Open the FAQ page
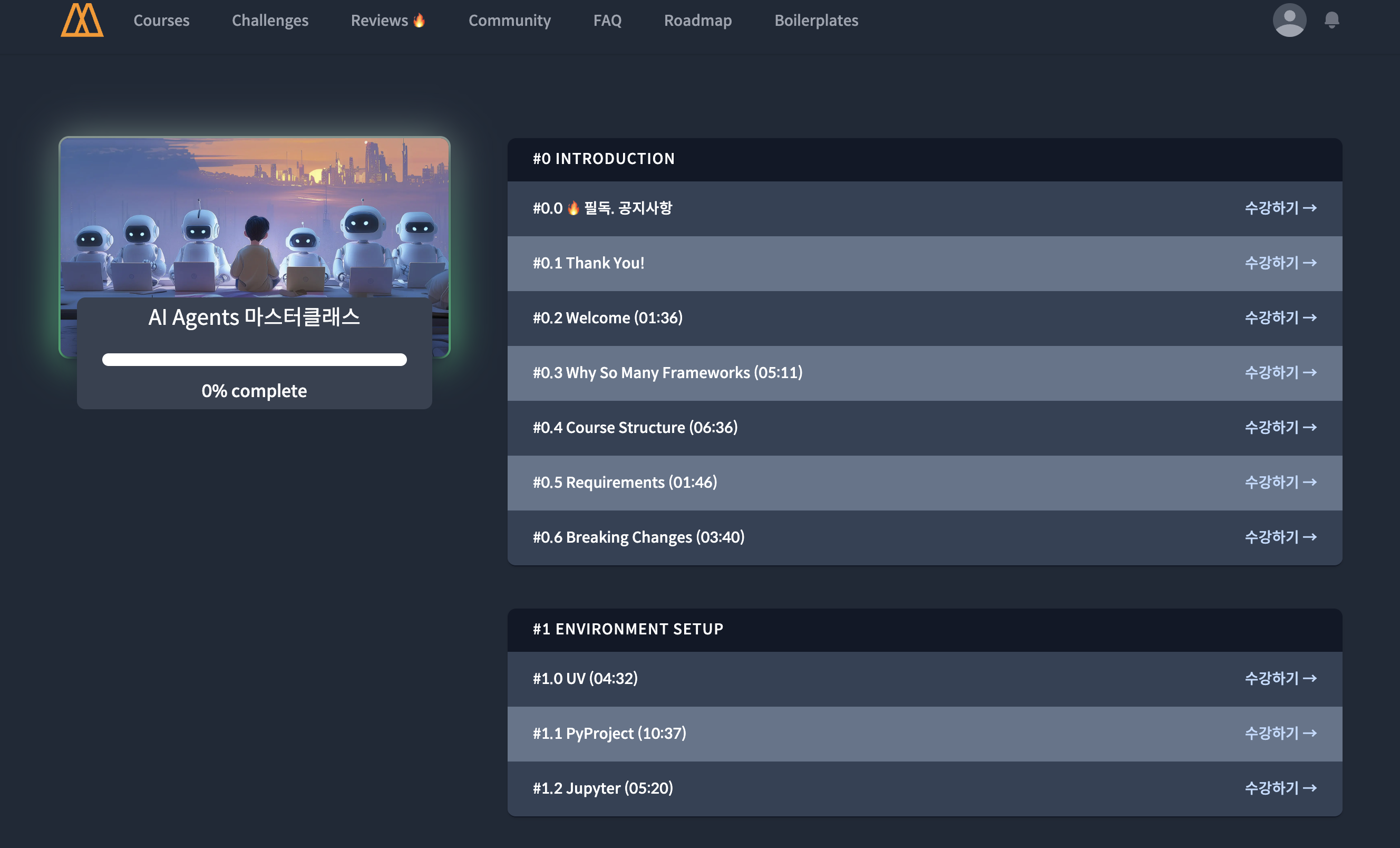 coord(607,21)
